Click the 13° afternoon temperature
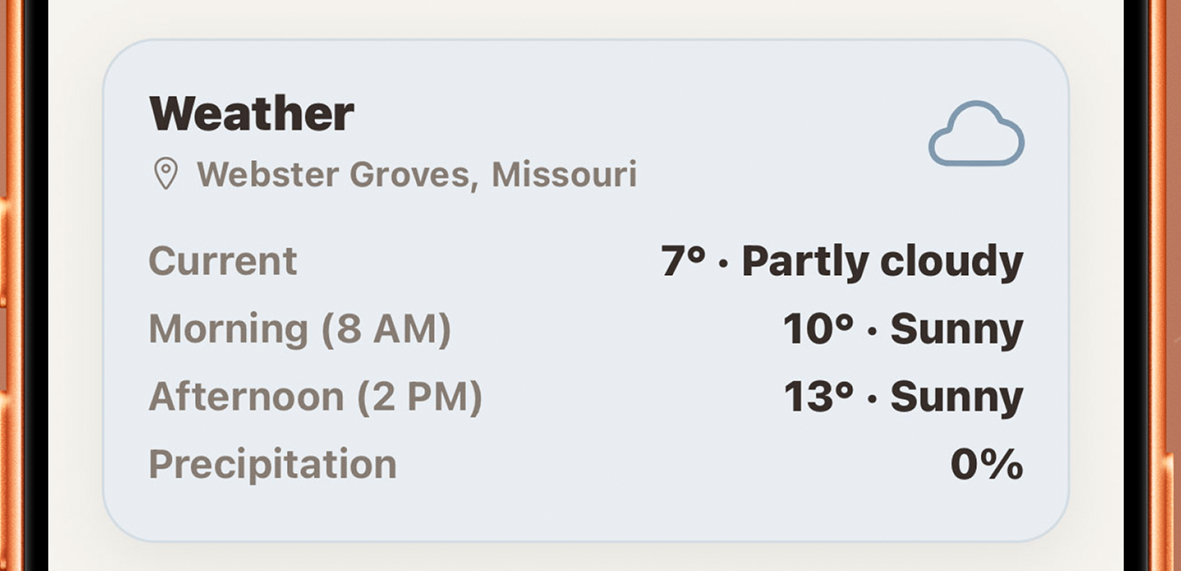The height and width of the screenshot is (571, 1181). [x=817, y=397]
